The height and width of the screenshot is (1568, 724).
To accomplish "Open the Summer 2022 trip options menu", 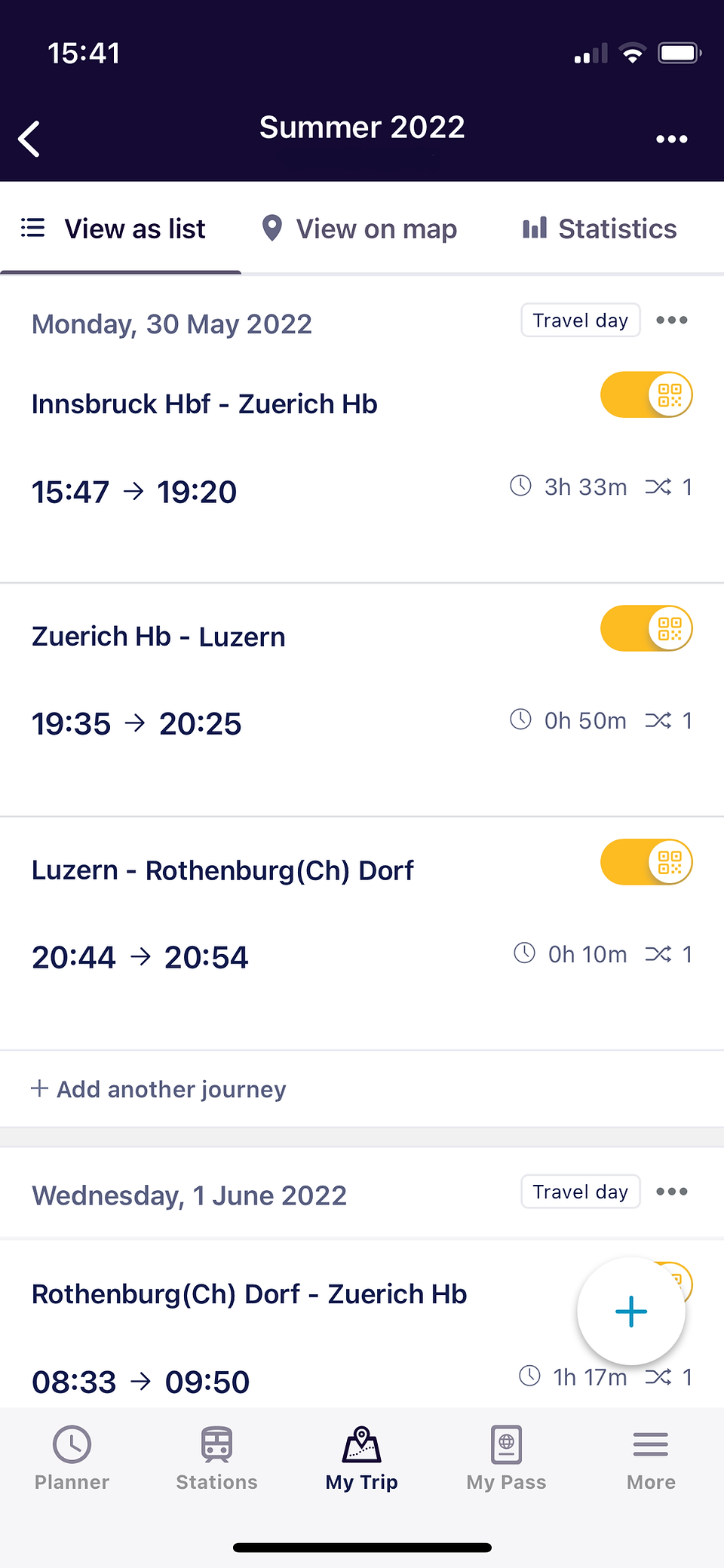I will (x=671, y=139).
